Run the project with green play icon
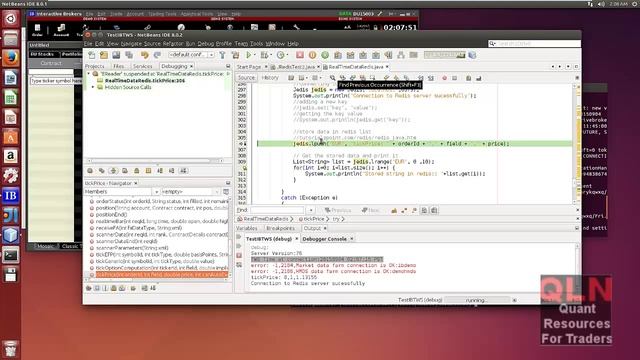The height and width of the screenshot is (360, 640). (x=249, y=55)
